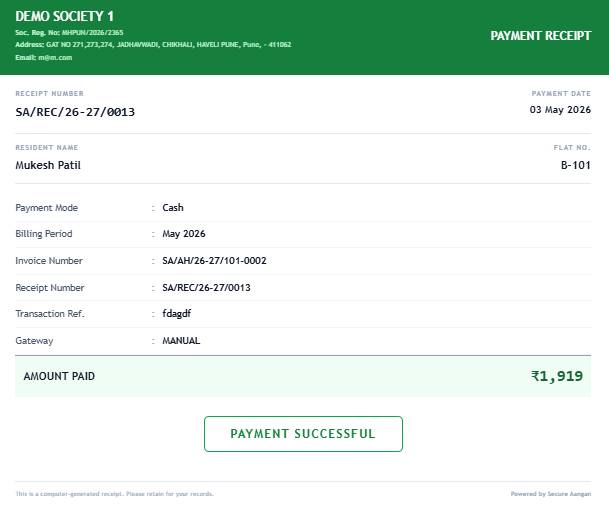
Task: Select resident name Mukesh Patil
Action: pyautogui.click(x=48, y=165)
